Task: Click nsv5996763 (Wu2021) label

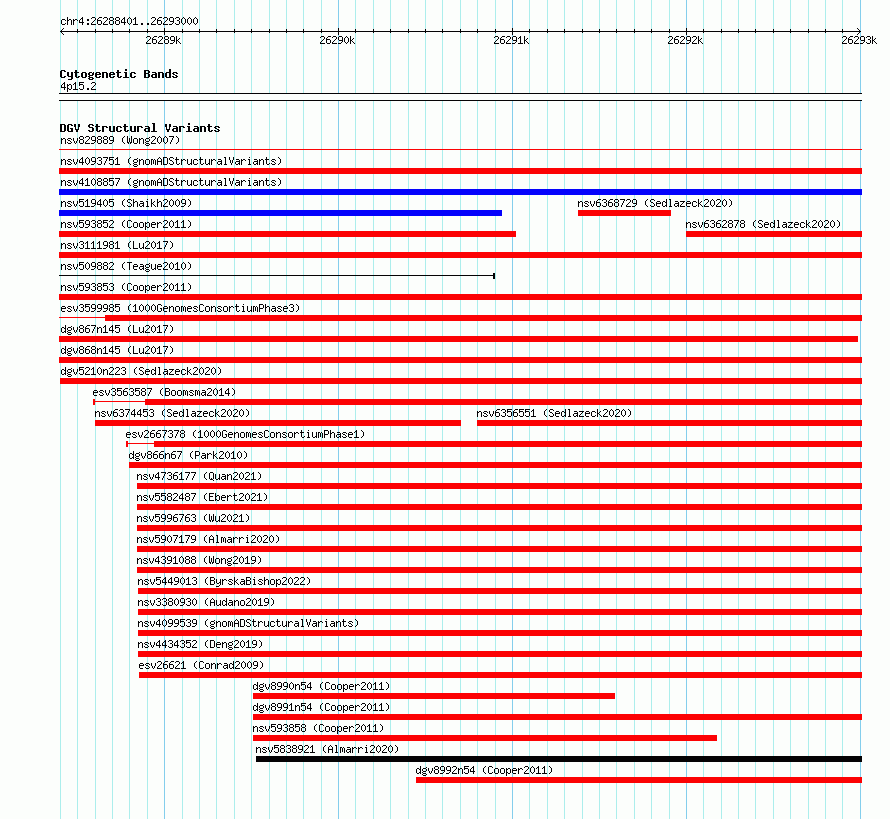Action: (x=193, y=518)
